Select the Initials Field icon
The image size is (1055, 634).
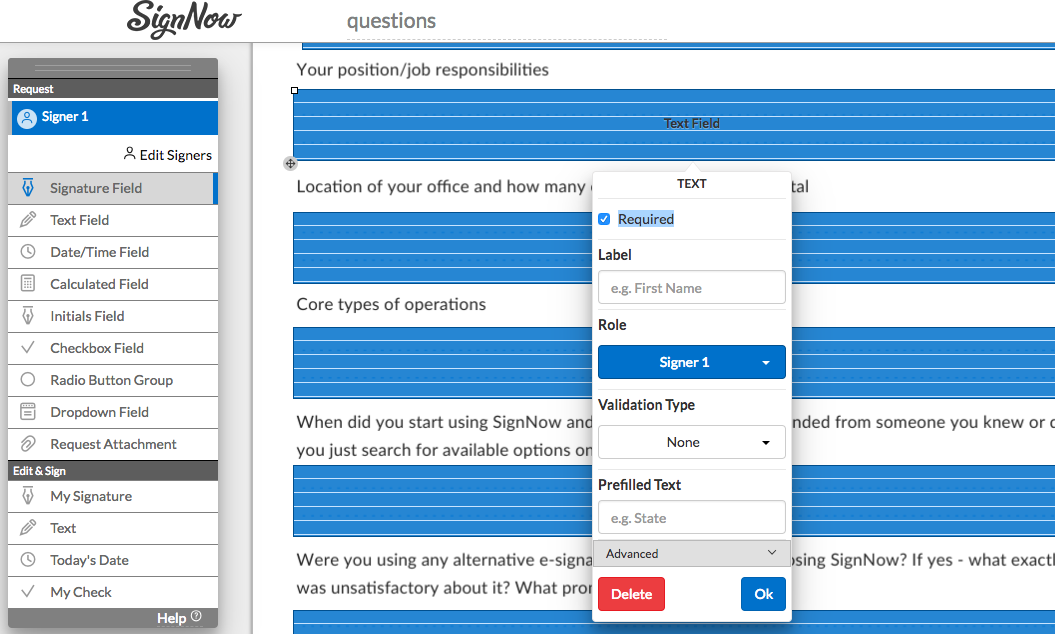[x=28, y=316]
